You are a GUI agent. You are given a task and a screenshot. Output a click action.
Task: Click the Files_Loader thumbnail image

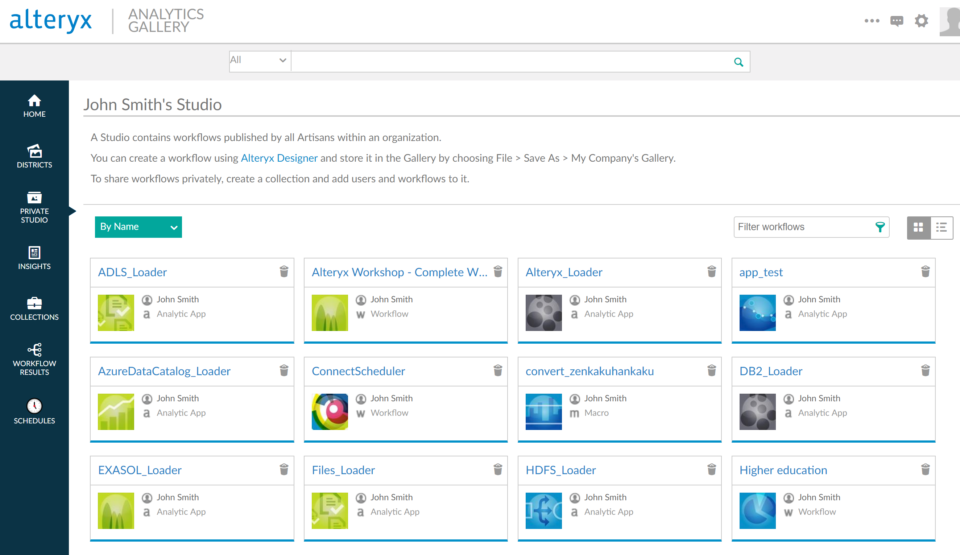[x=329, y=511]
